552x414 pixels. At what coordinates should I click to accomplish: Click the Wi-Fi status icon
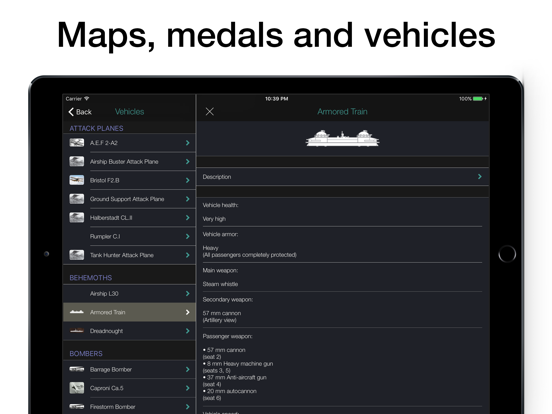click(87, 99)
